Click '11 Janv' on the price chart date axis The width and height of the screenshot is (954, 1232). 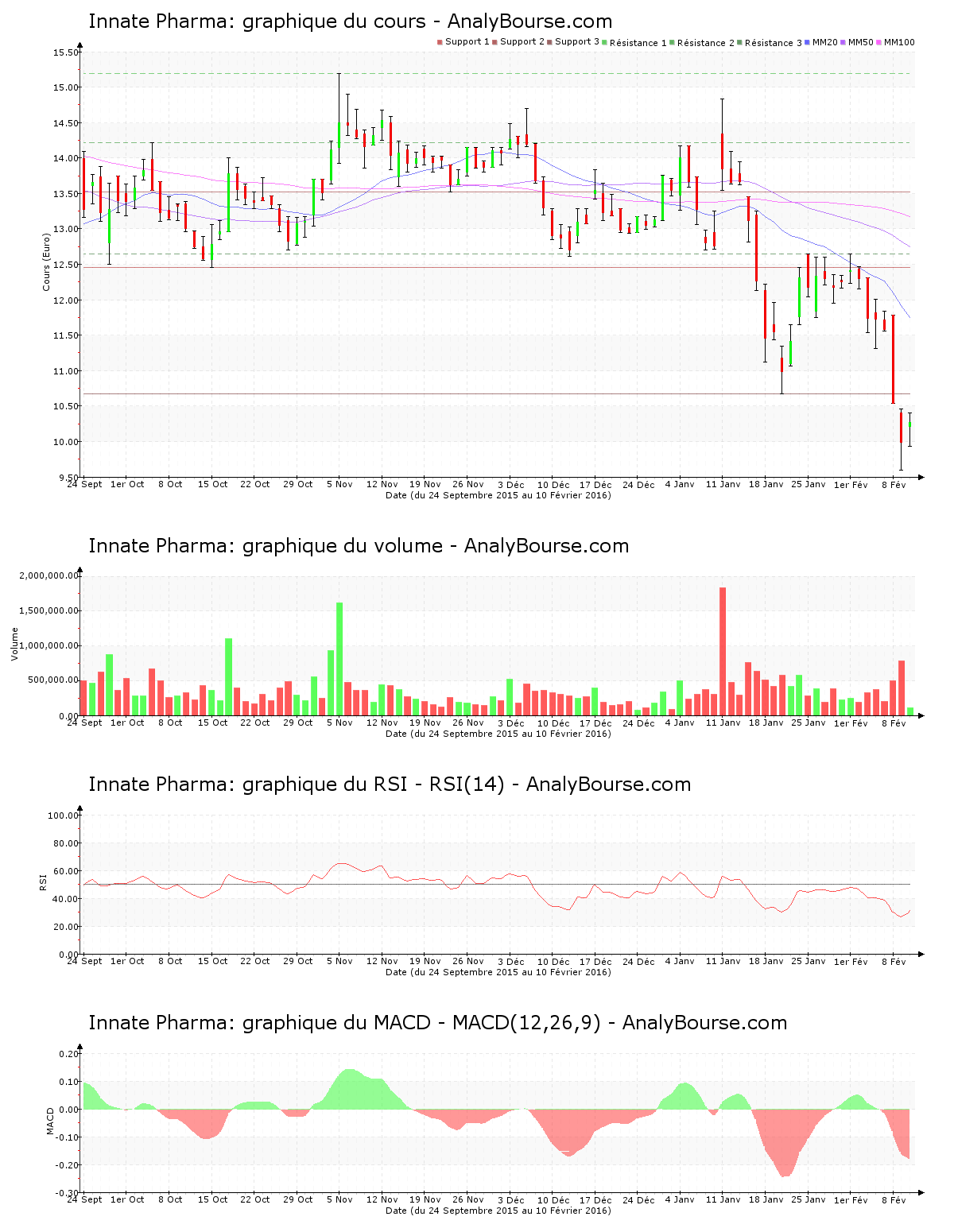723,484
